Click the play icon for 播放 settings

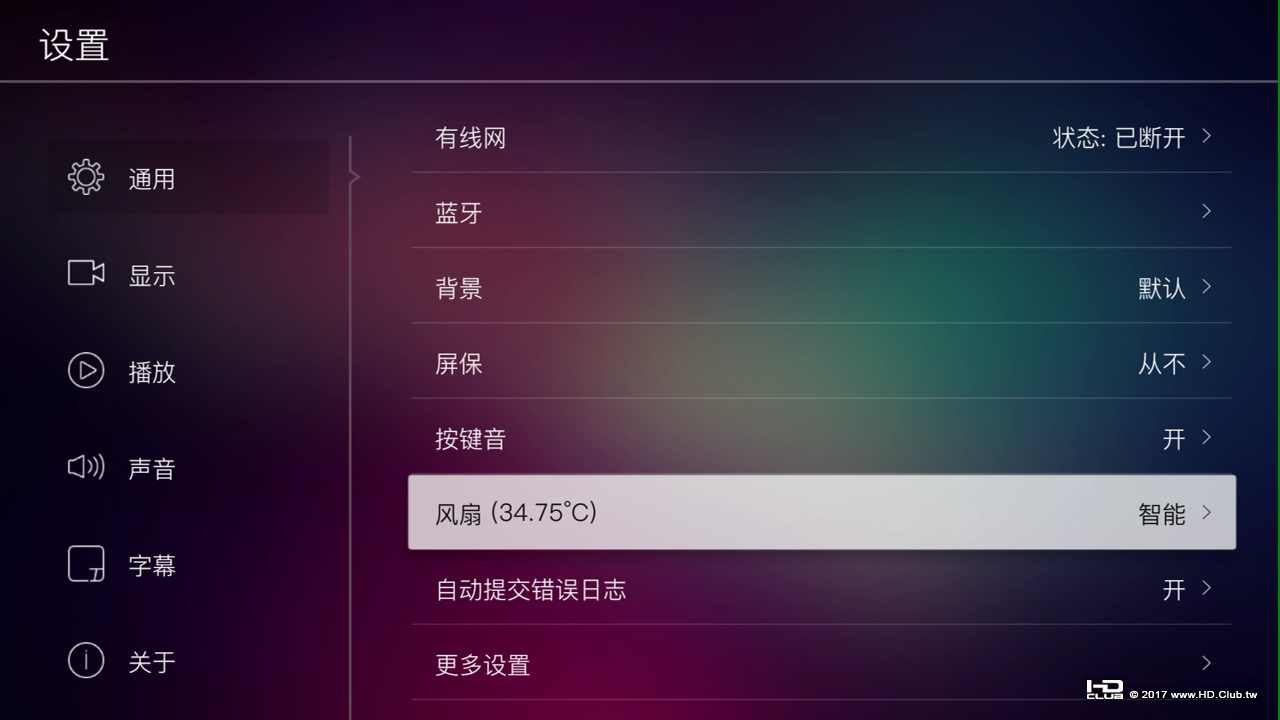click(x=86, y=371)
